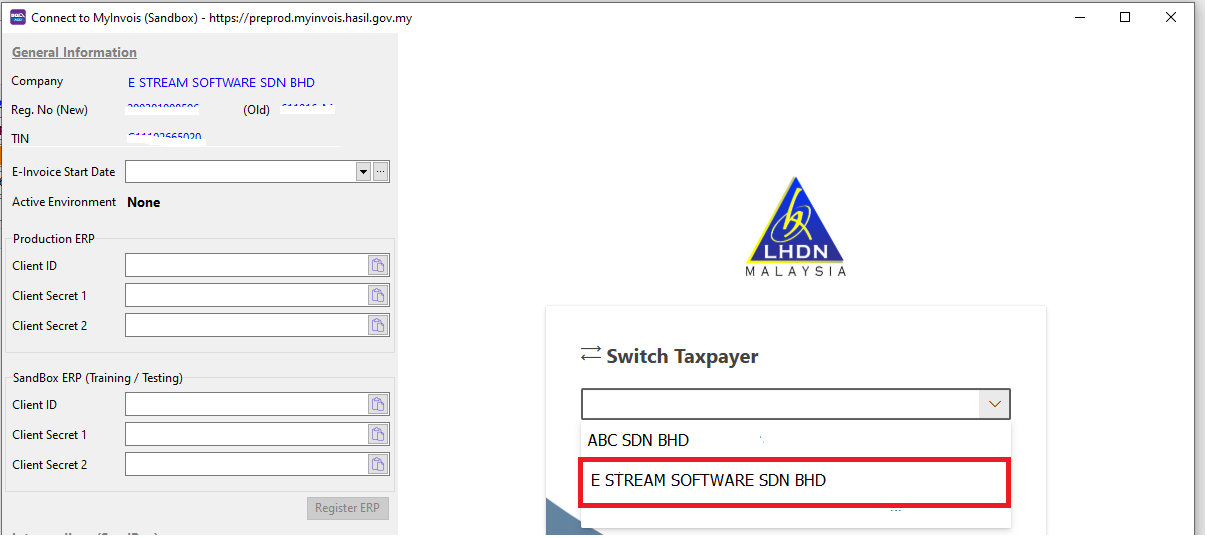Screen dimensions: 1207x538
Task: Click the Switch Taxpayer combo box field
Action: click(780, 404)
